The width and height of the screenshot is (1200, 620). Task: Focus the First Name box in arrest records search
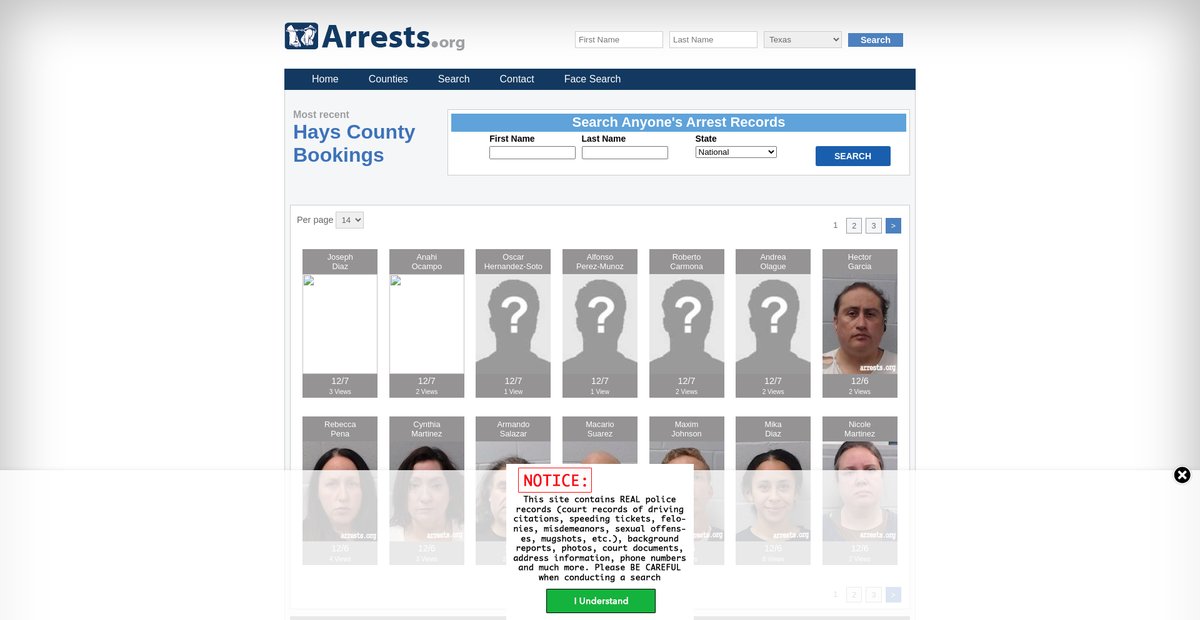[x=532, y=153]
